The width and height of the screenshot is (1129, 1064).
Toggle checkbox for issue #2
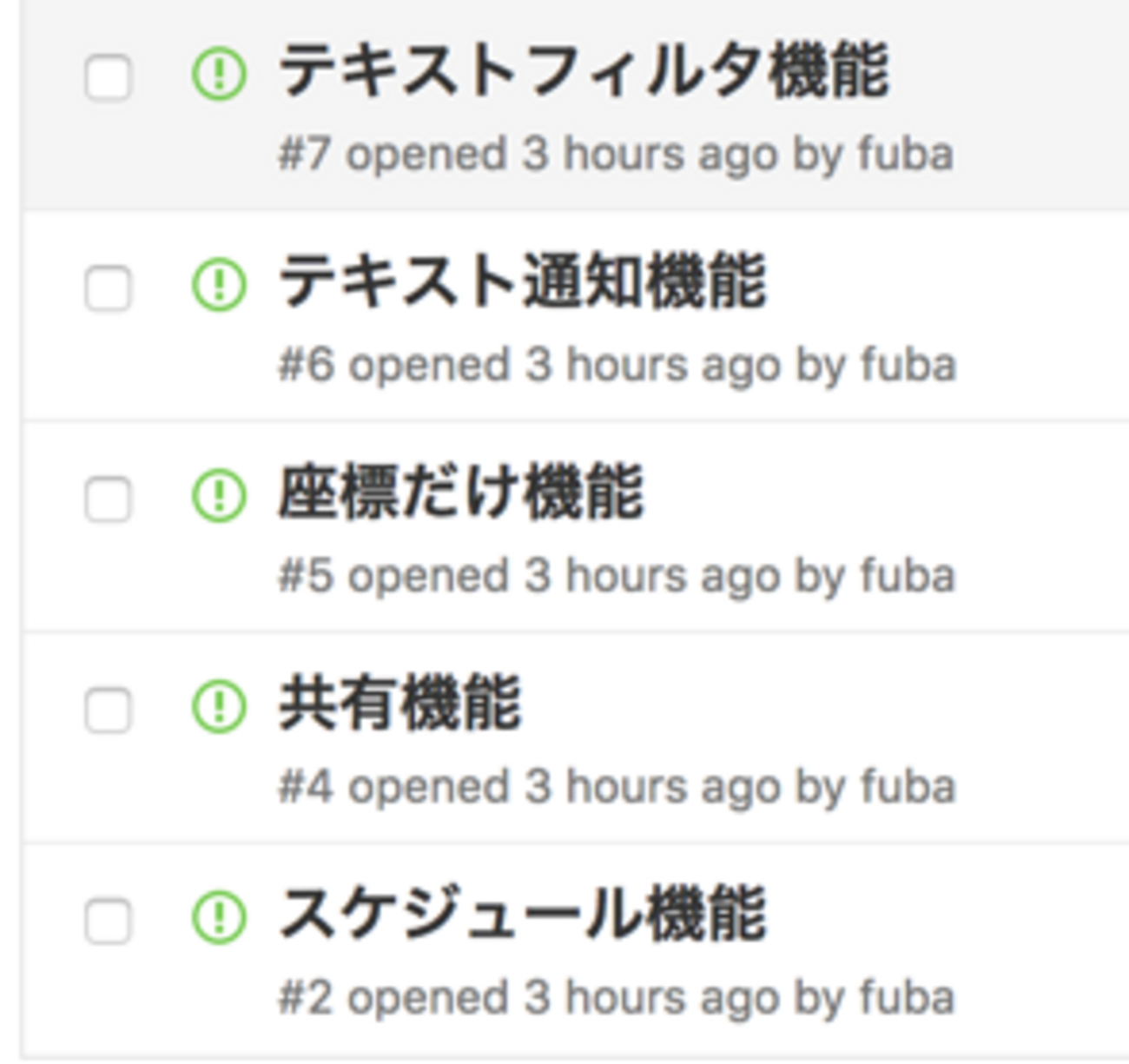(109, 921)
